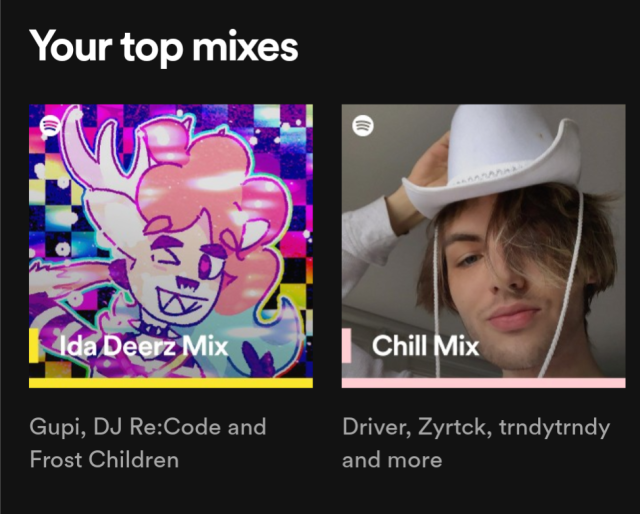The height and width of the screenshot is (514, 640).
Task: Click Spotify logo on Ida Deerz Mix cover
Action: pyautogui.click(x=51, y=126)
